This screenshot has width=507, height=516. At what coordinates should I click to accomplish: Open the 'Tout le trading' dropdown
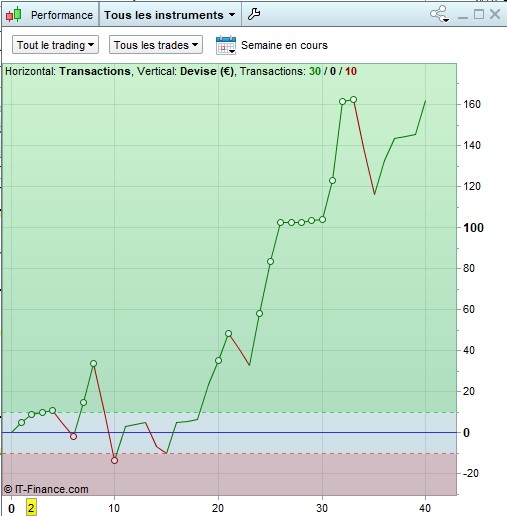click(55, 45)
